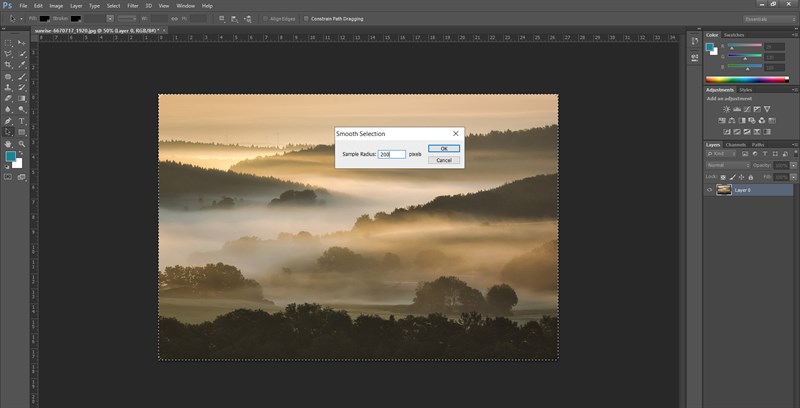Image resolution: width=800 pixels, height=408 pixels.
Task: Check the Align Edges option
Action: (266, 18)
